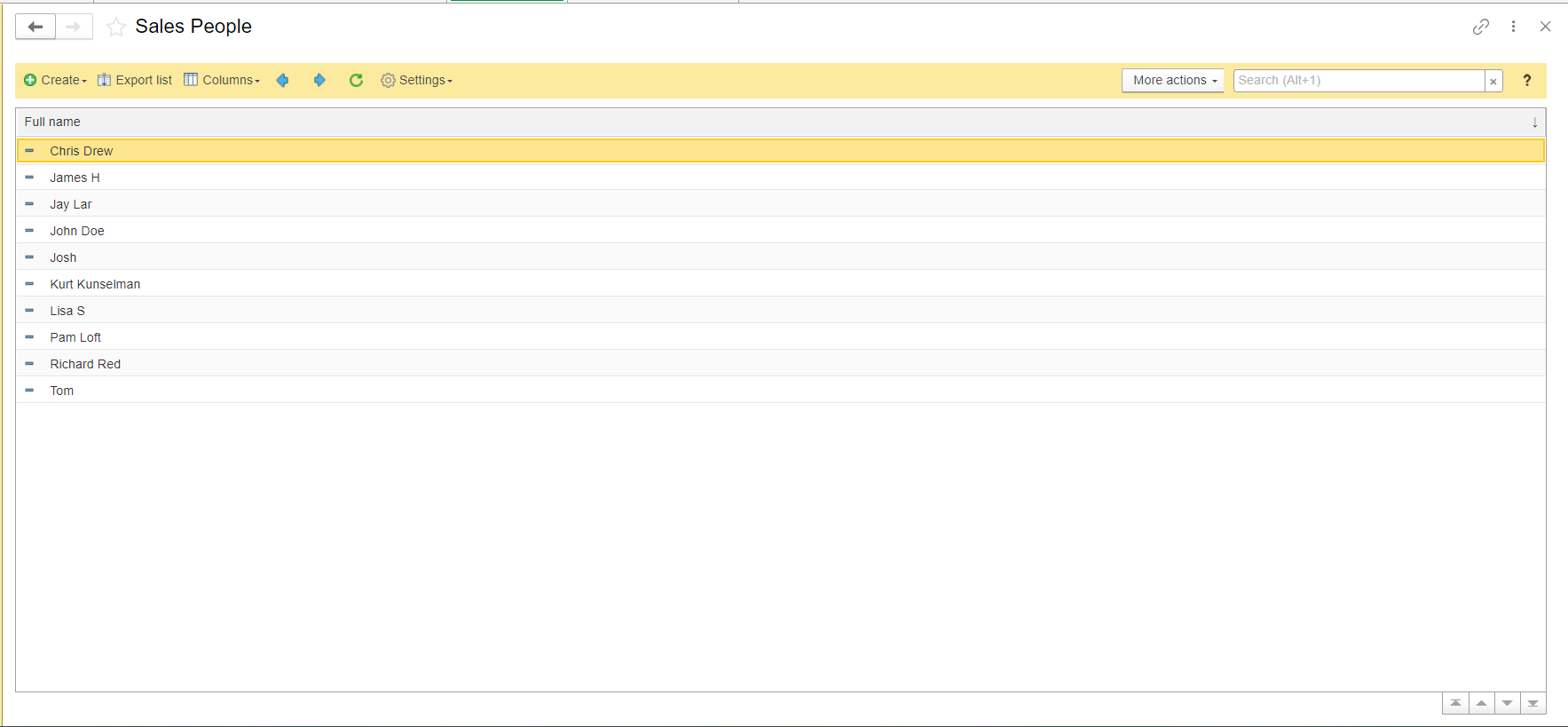Expand the Create dropdown

pyautogui.click(x=55, y=81)
